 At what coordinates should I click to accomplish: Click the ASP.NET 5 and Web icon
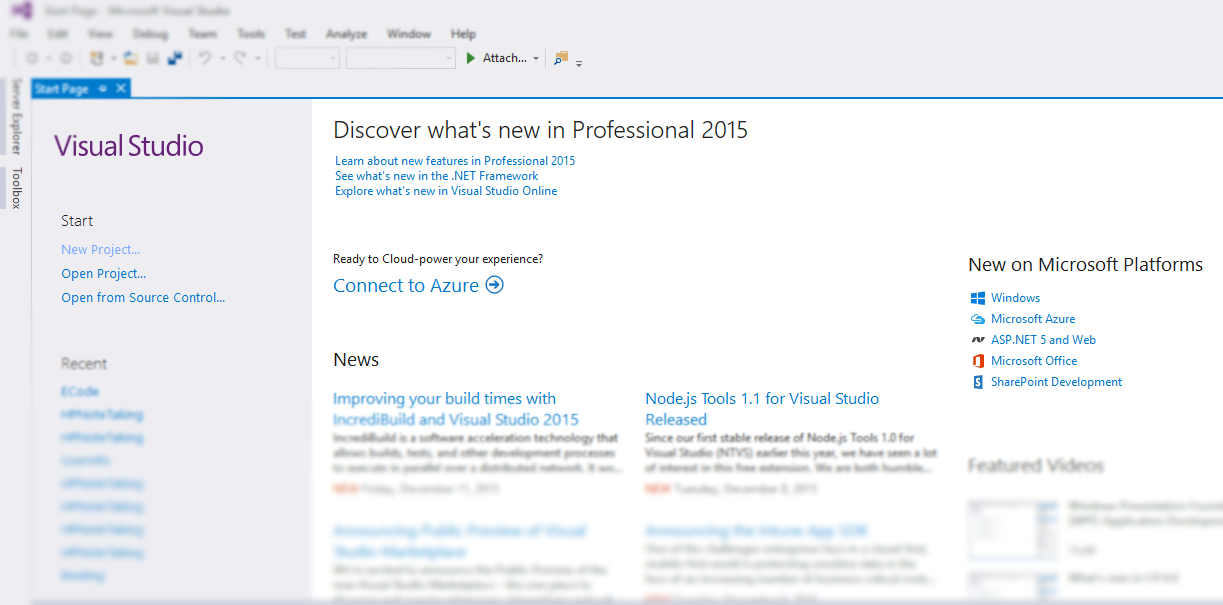click(978, 340)
